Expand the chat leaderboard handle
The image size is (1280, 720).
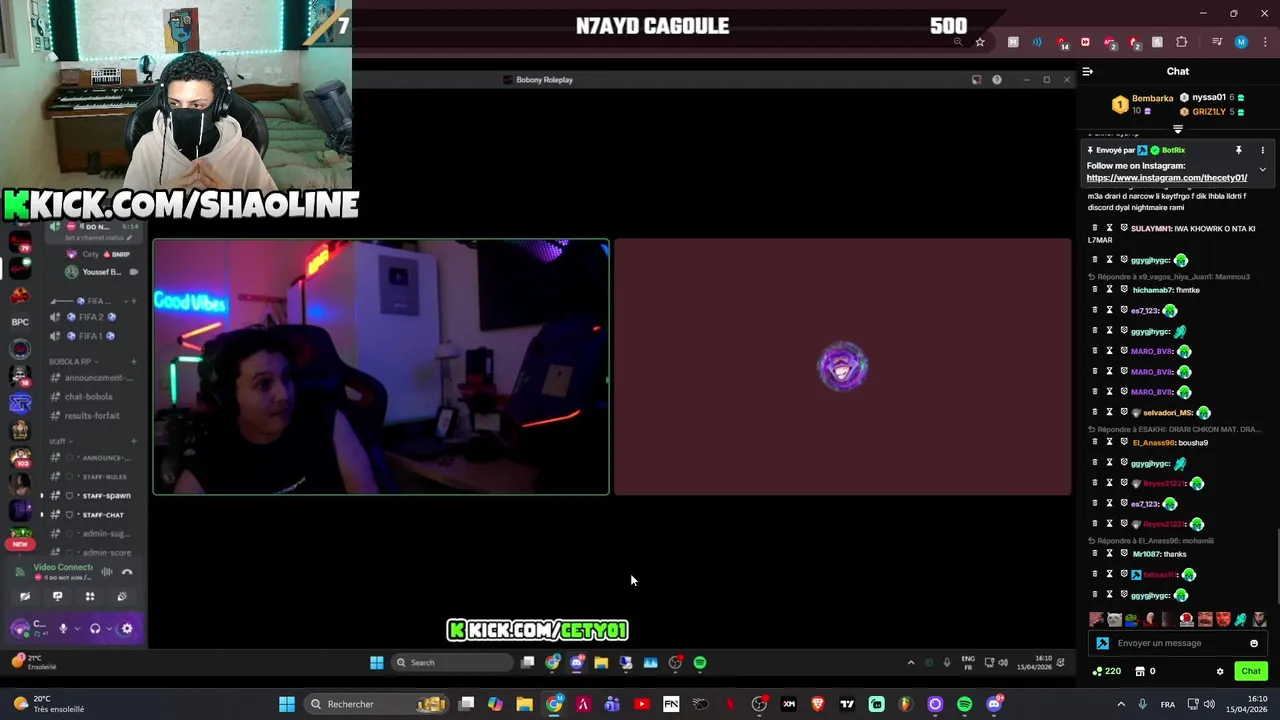(1178, 129)
